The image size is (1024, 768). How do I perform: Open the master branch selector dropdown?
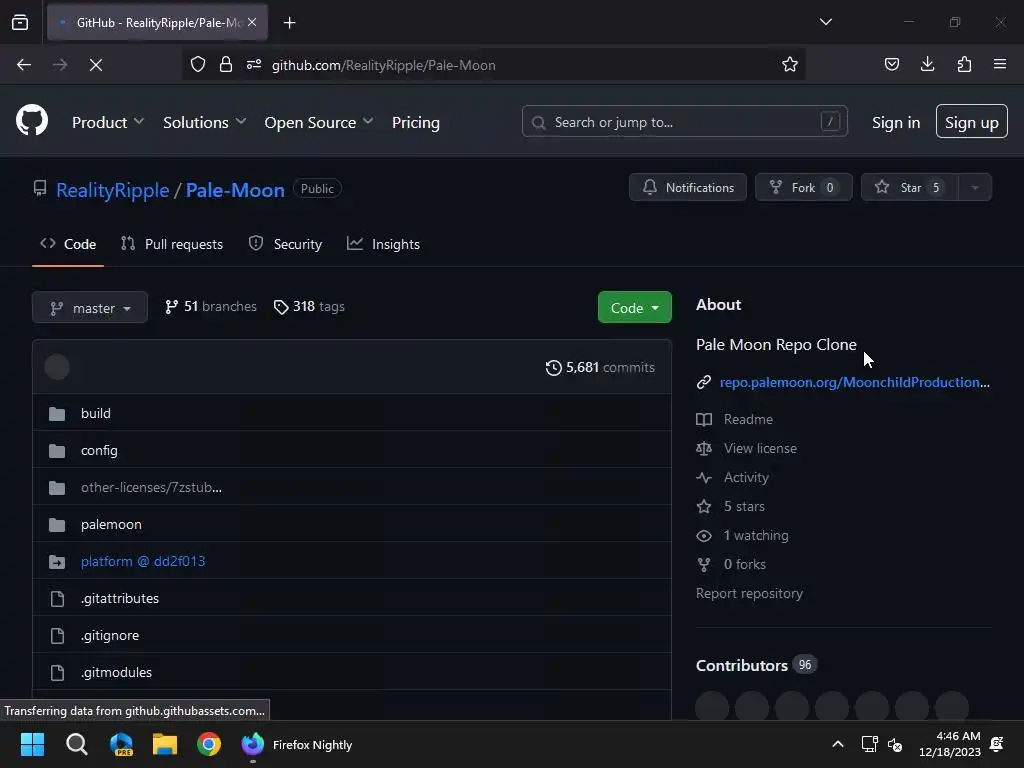[x=90, y=308]
